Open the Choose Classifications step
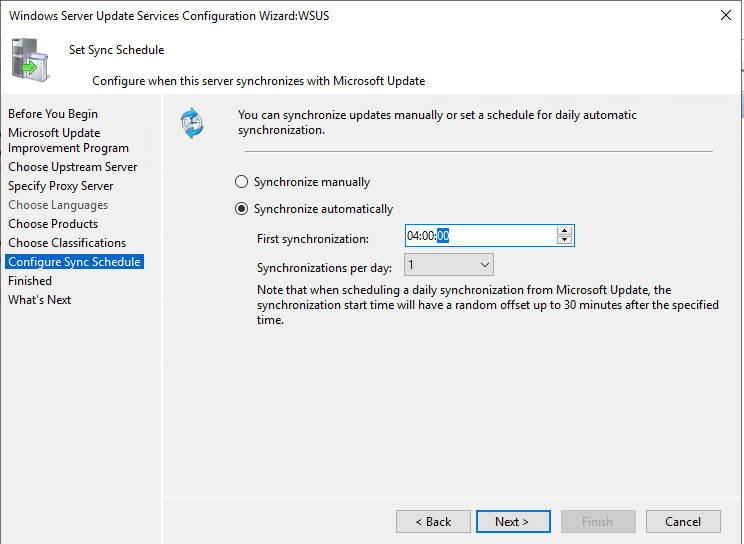The image size is (744, 544). tap(67, 243)
